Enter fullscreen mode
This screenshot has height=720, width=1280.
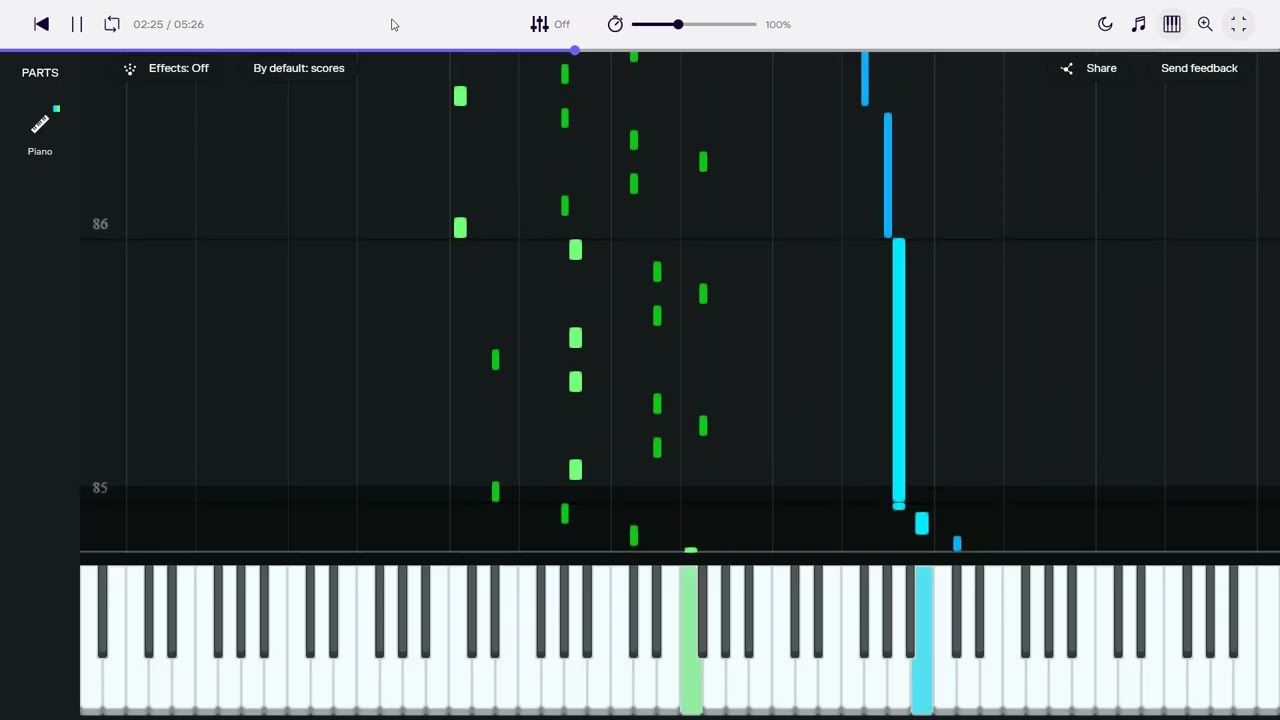(1239, 24)
